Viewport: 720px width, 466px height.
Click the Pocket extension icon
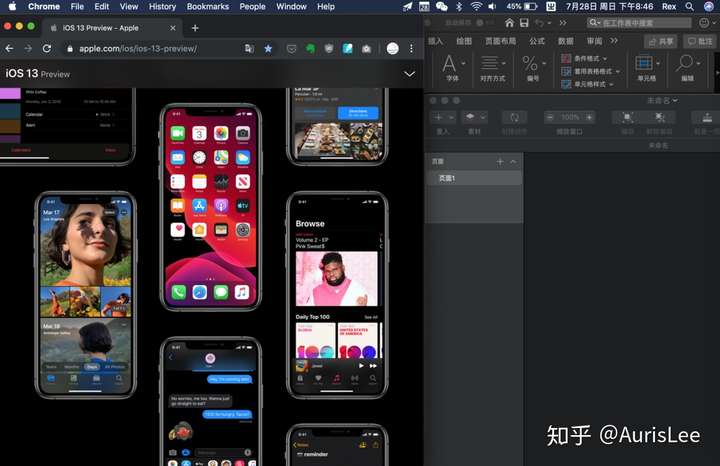pos(289,48)
